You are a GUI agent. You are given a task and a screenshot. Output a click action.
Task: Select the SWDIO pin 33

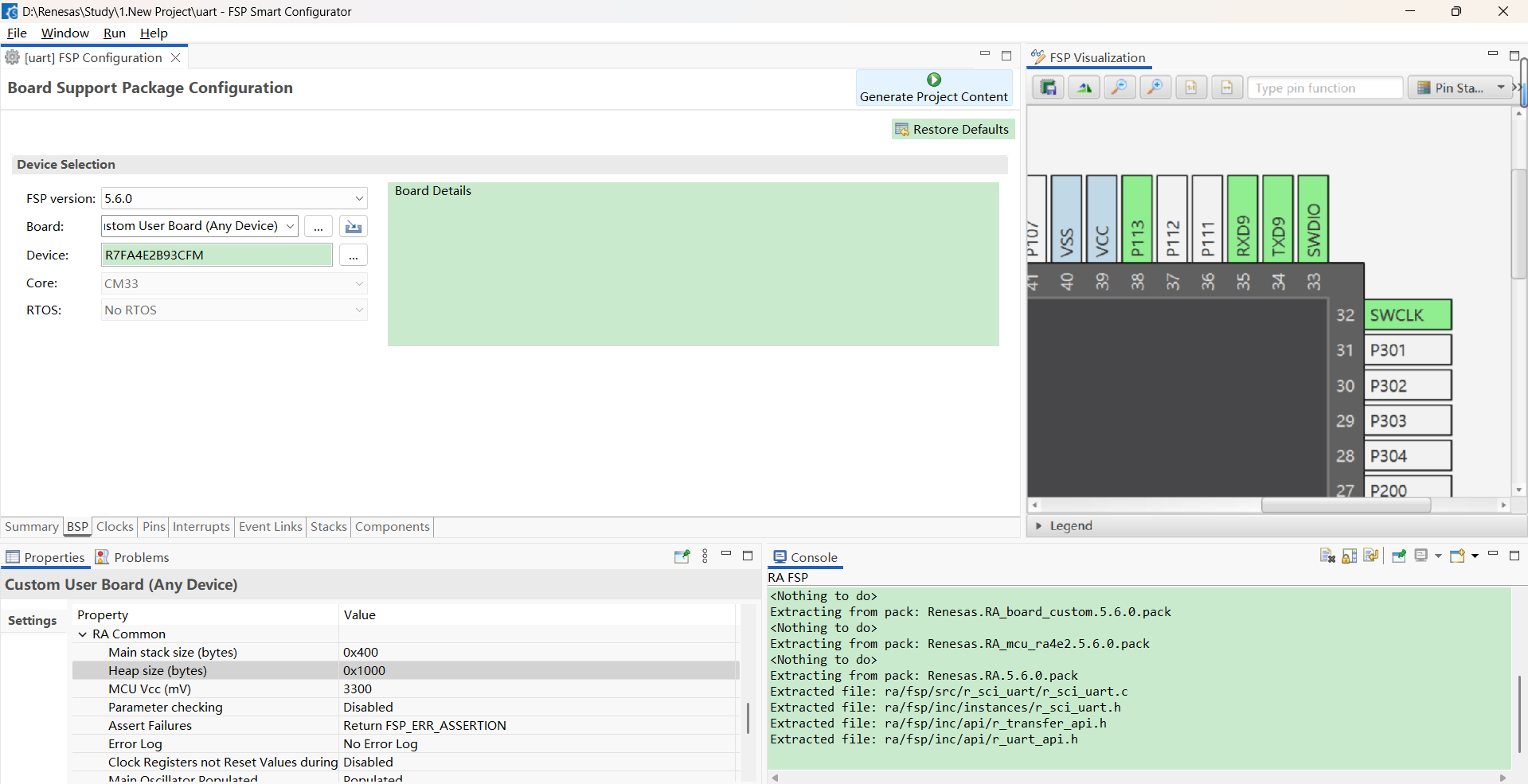(x=1314, y=219)
